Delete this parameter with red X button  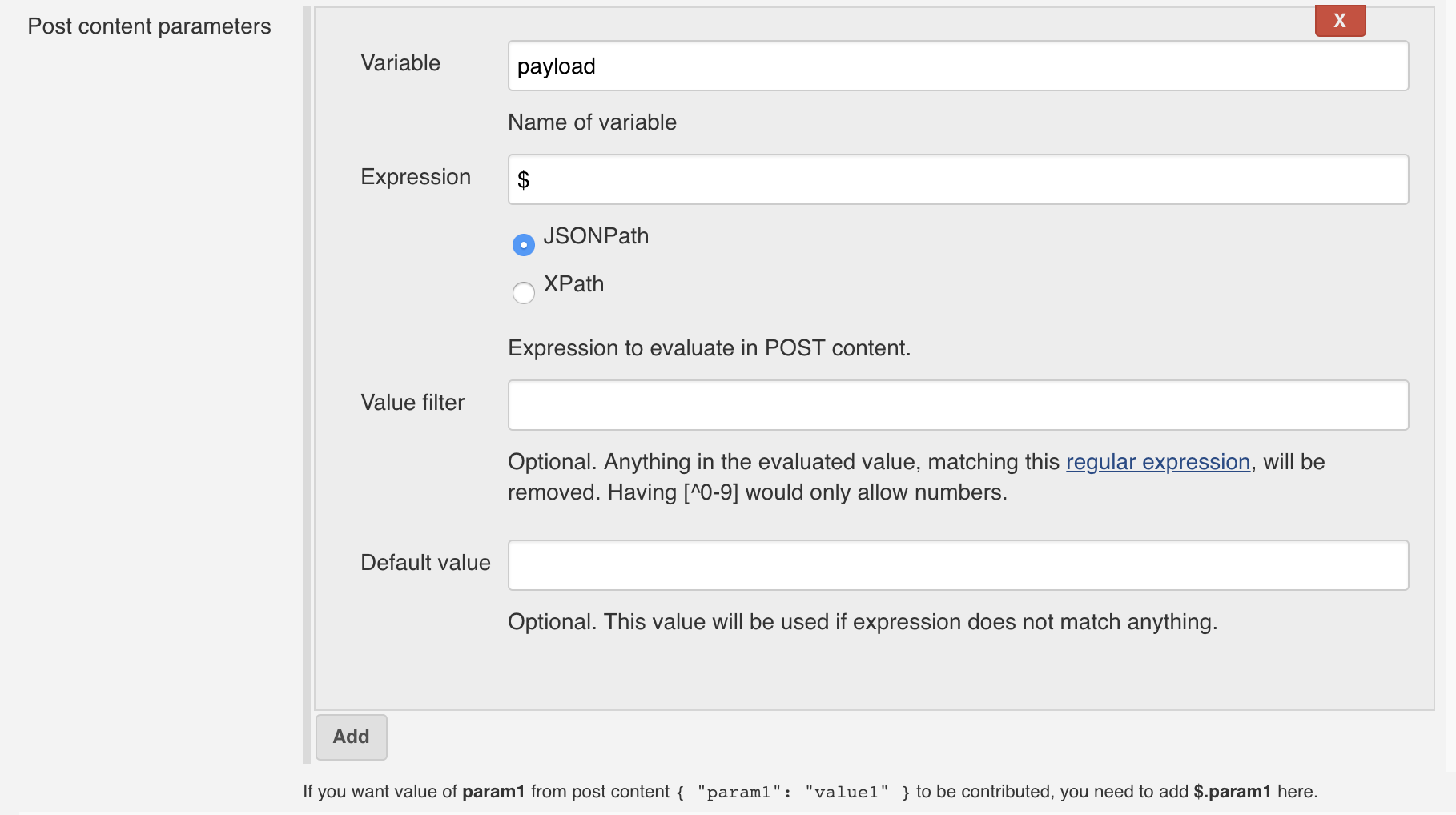pyautogui.click(x=1340, y=21)
